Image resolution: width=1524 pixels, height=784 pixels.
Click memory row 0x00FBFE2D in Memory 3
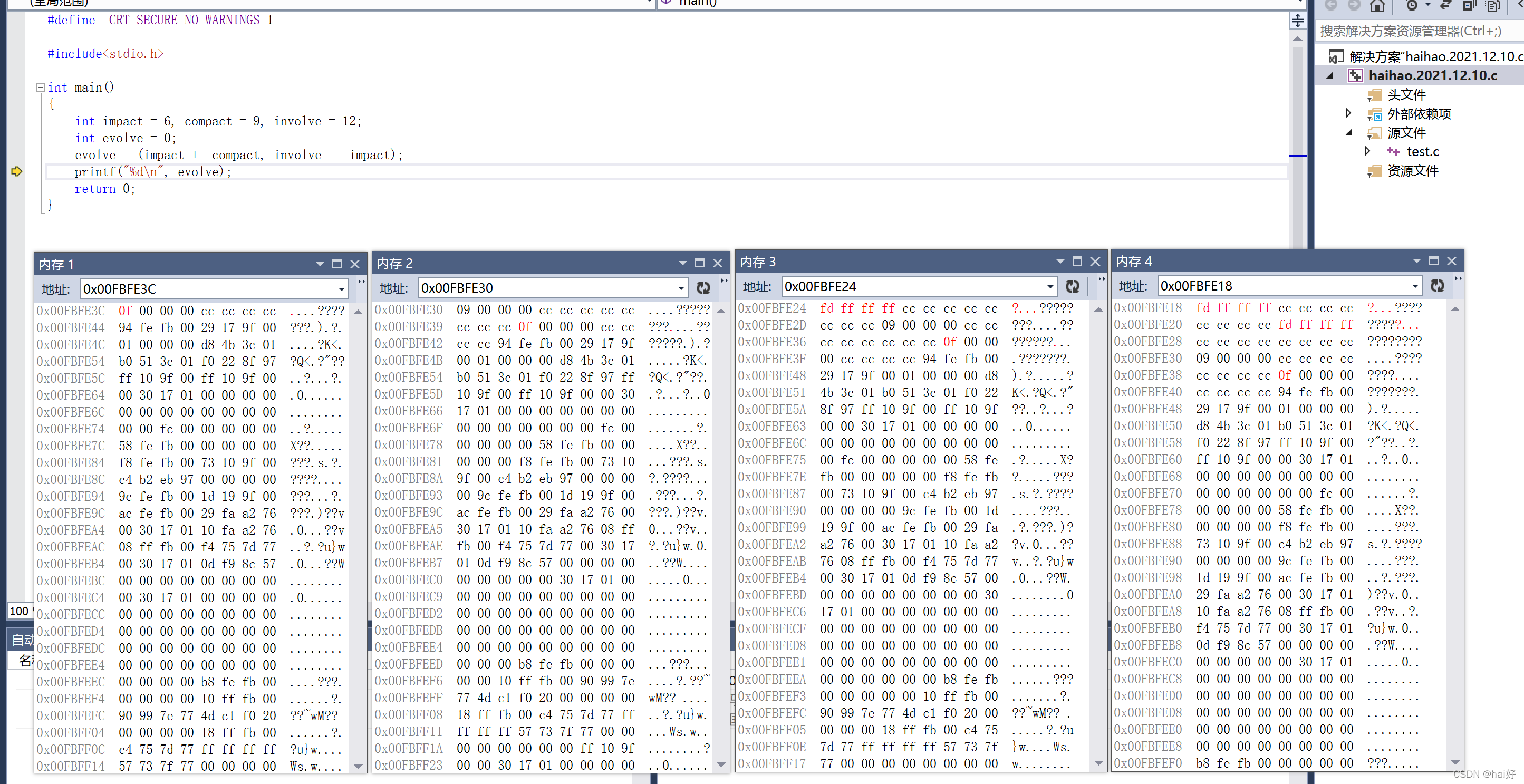pyautogui.click(x=905, y=325)
